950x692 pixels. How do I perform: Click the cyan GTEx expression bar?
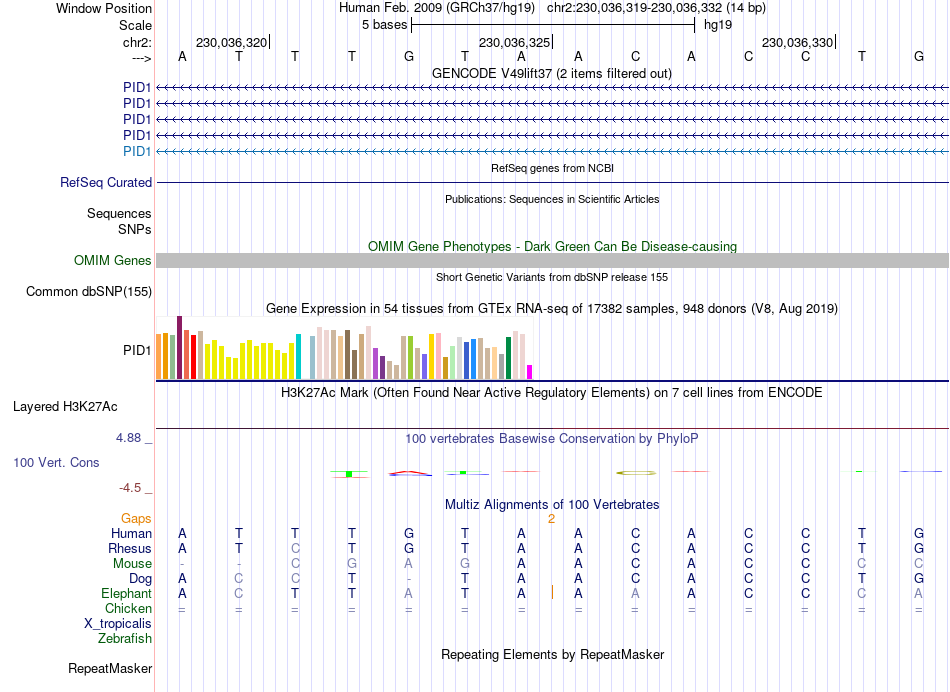tap(298, 356)
